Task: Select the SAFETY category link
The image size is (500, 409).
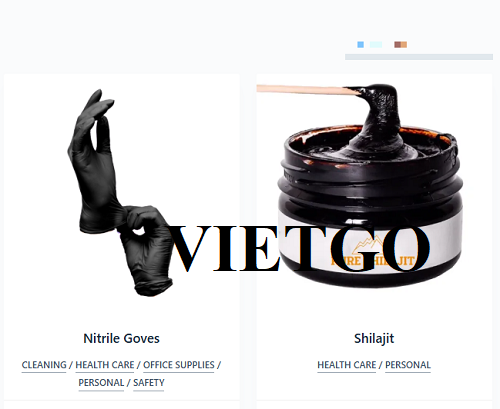Action: 149,383
